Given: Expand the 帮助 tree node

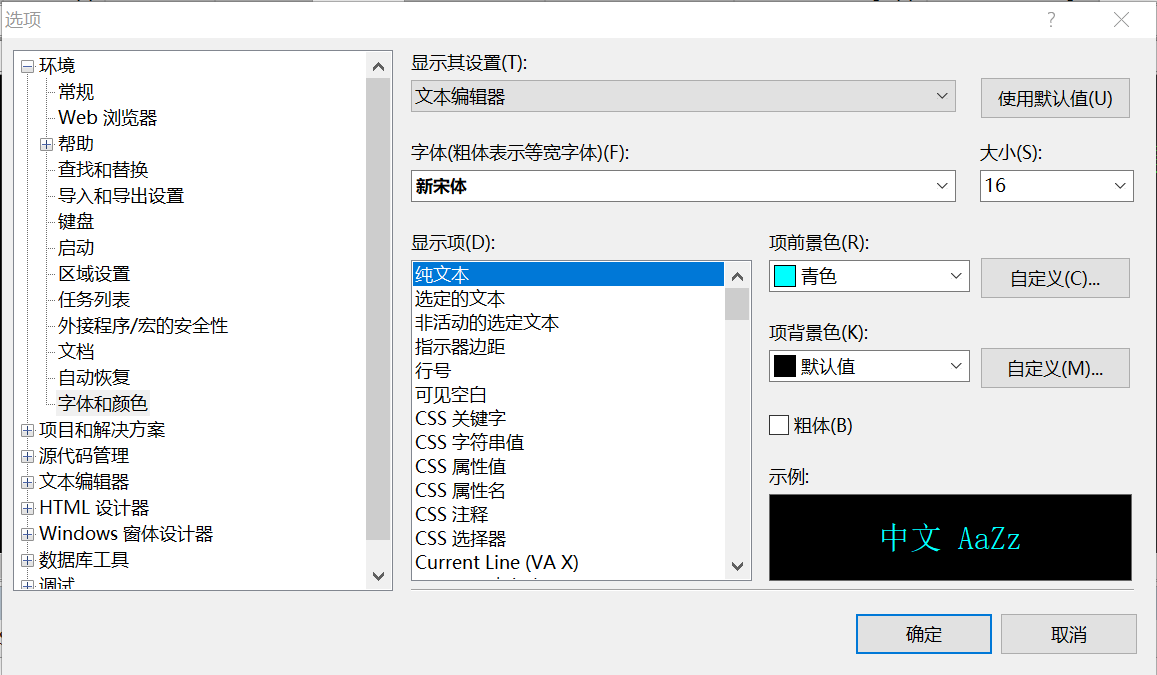Looking at the screenshot, I should [x=46, y=144].
